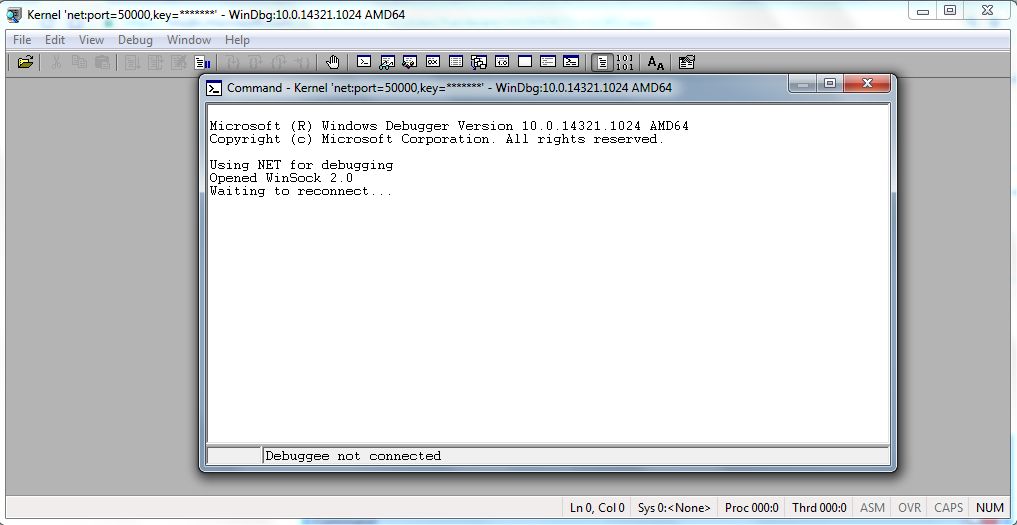Screen dimensions: 1017x525
Task: Open the Scratch Pad toolbar icon
Action: (525, 62)
